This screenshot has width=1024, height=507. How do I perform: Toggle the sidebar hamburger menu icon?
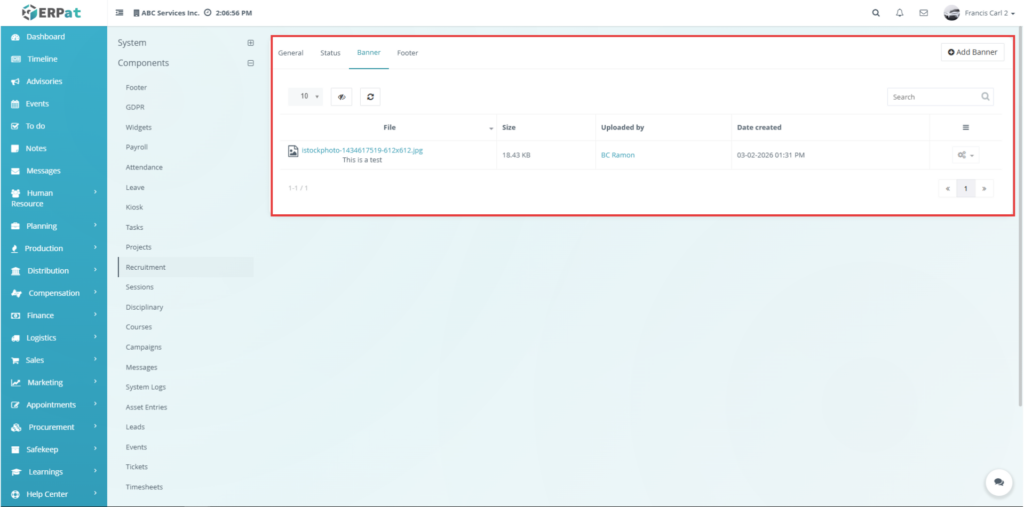(120, 13)
